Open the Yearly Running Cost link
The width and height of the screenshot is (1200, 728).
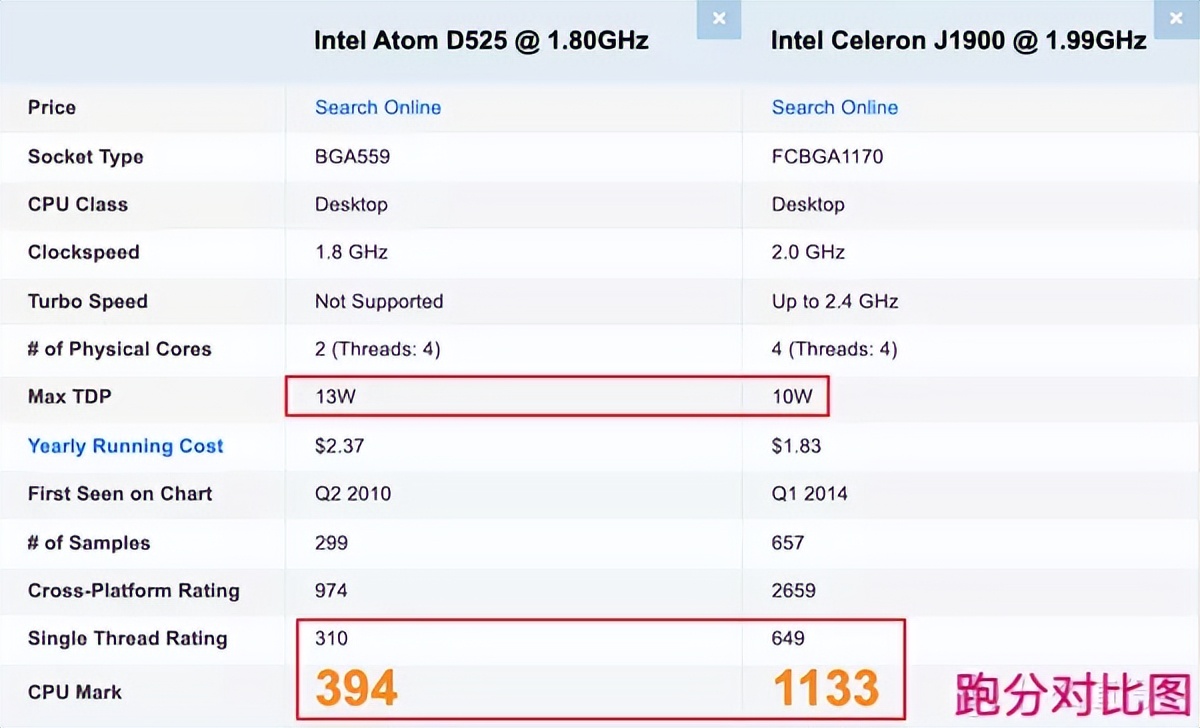125,446
